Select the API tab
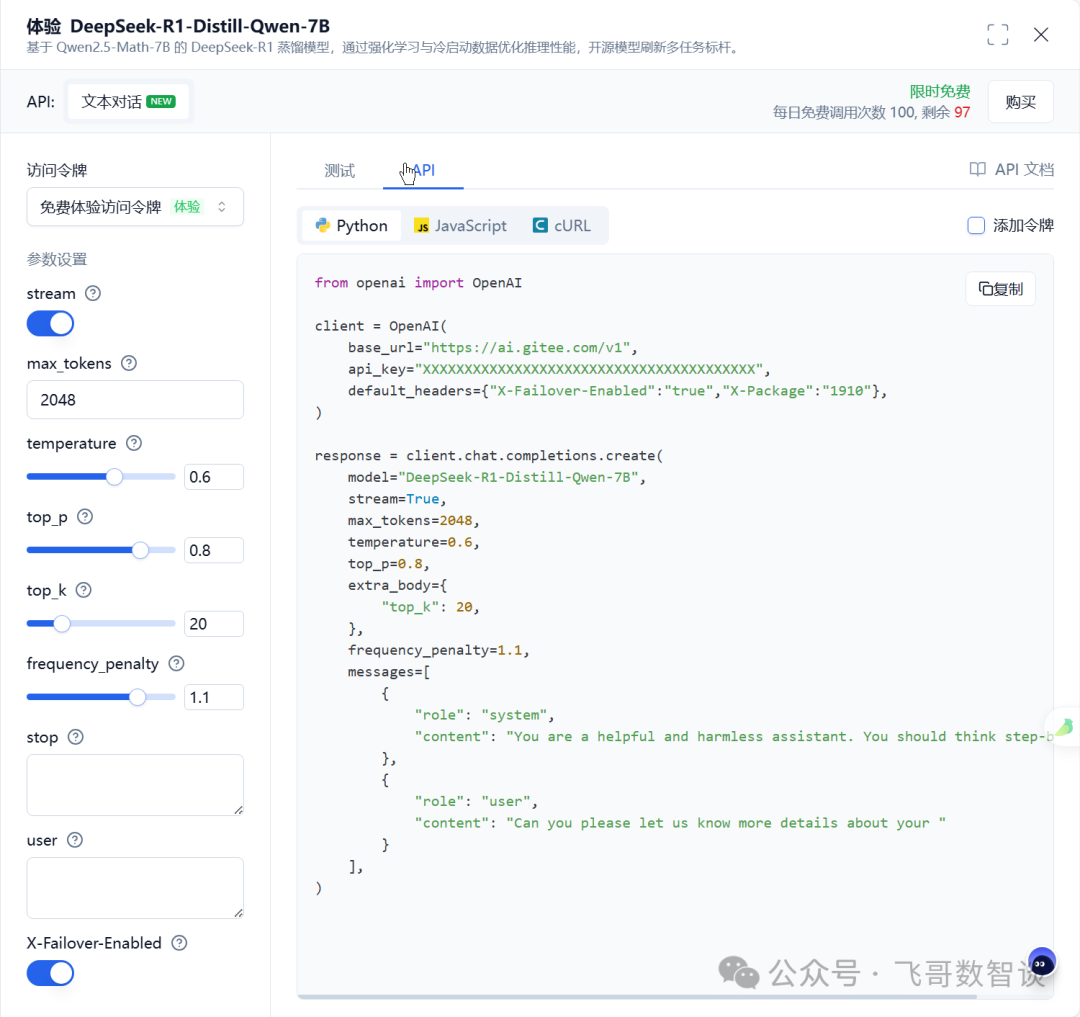 pyautogui.click(x=423, y=170)
